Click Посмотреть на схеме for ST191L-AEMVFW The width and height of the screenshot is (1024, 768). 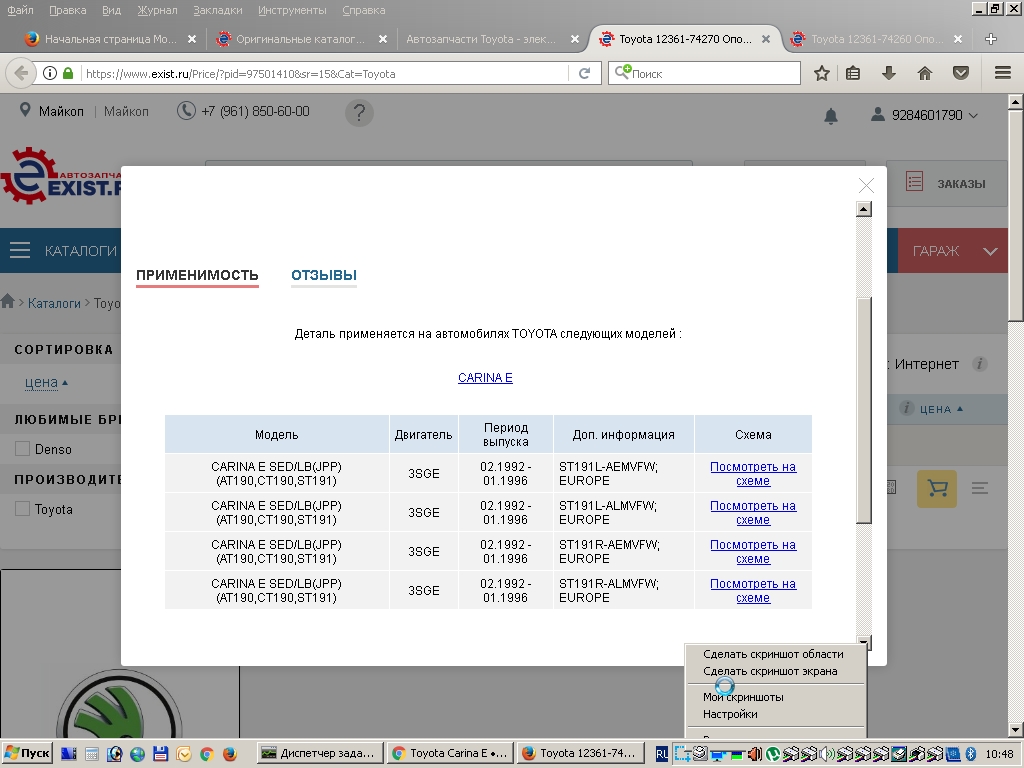[x=753, y=473]
